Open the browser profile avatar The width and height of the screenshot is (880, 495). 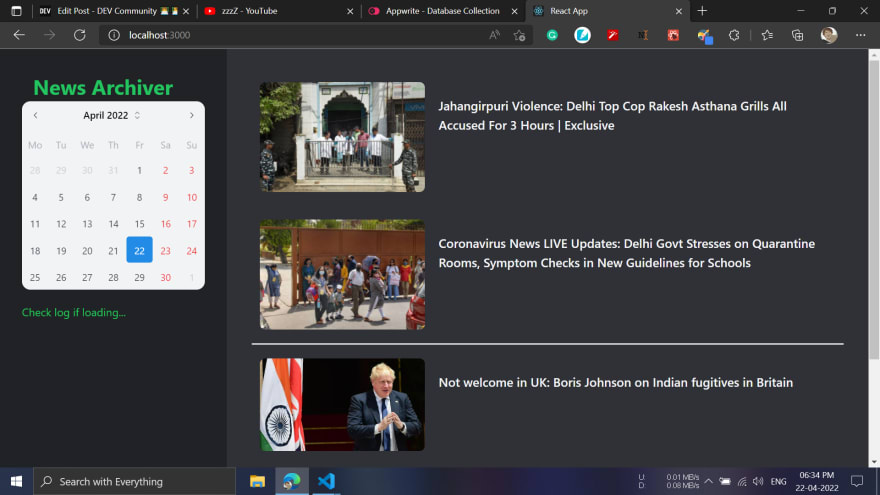pos(829,35)
